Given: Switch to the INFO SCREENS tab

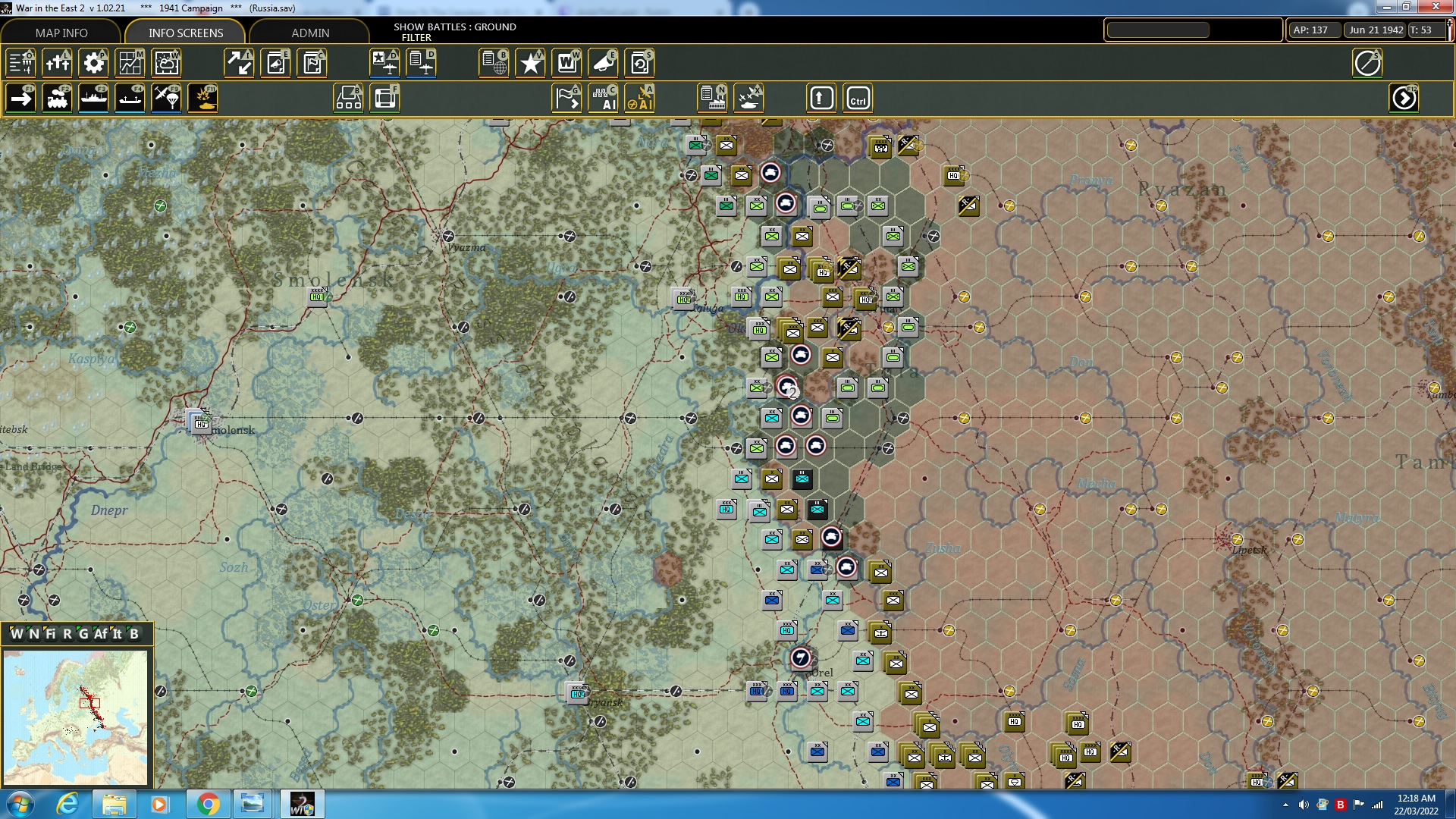Looking at the screenshot, I should [186, 33].
